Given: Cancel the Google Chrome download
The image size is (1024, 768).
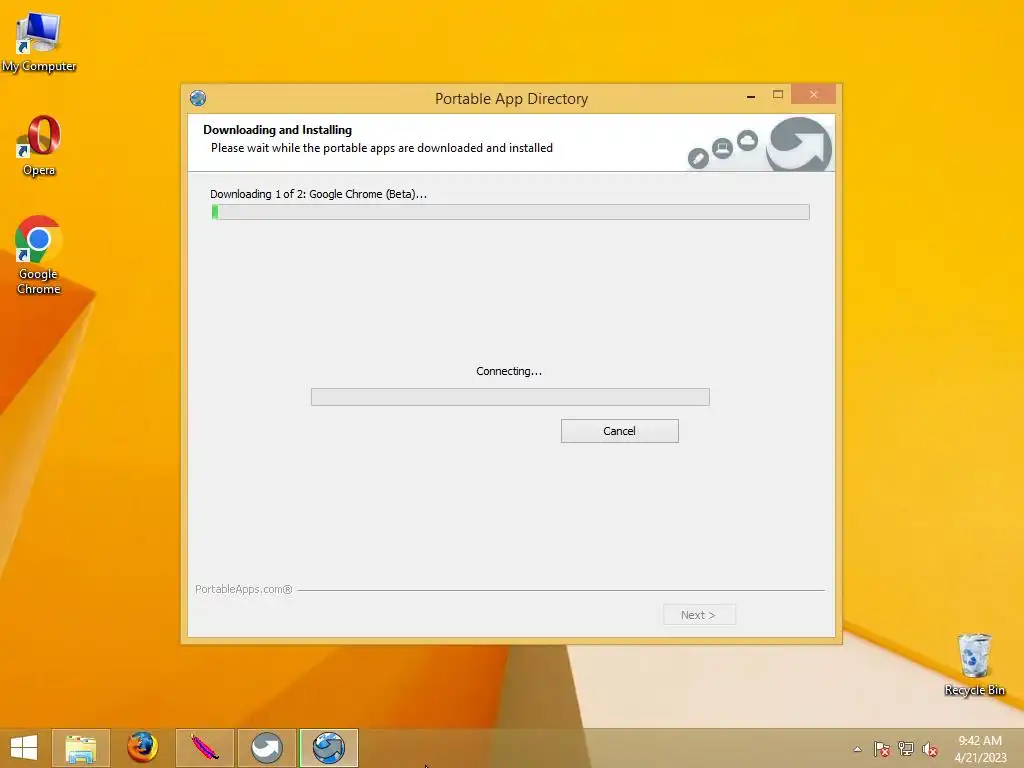Looking at the screenshot, I should pos(619,431).
